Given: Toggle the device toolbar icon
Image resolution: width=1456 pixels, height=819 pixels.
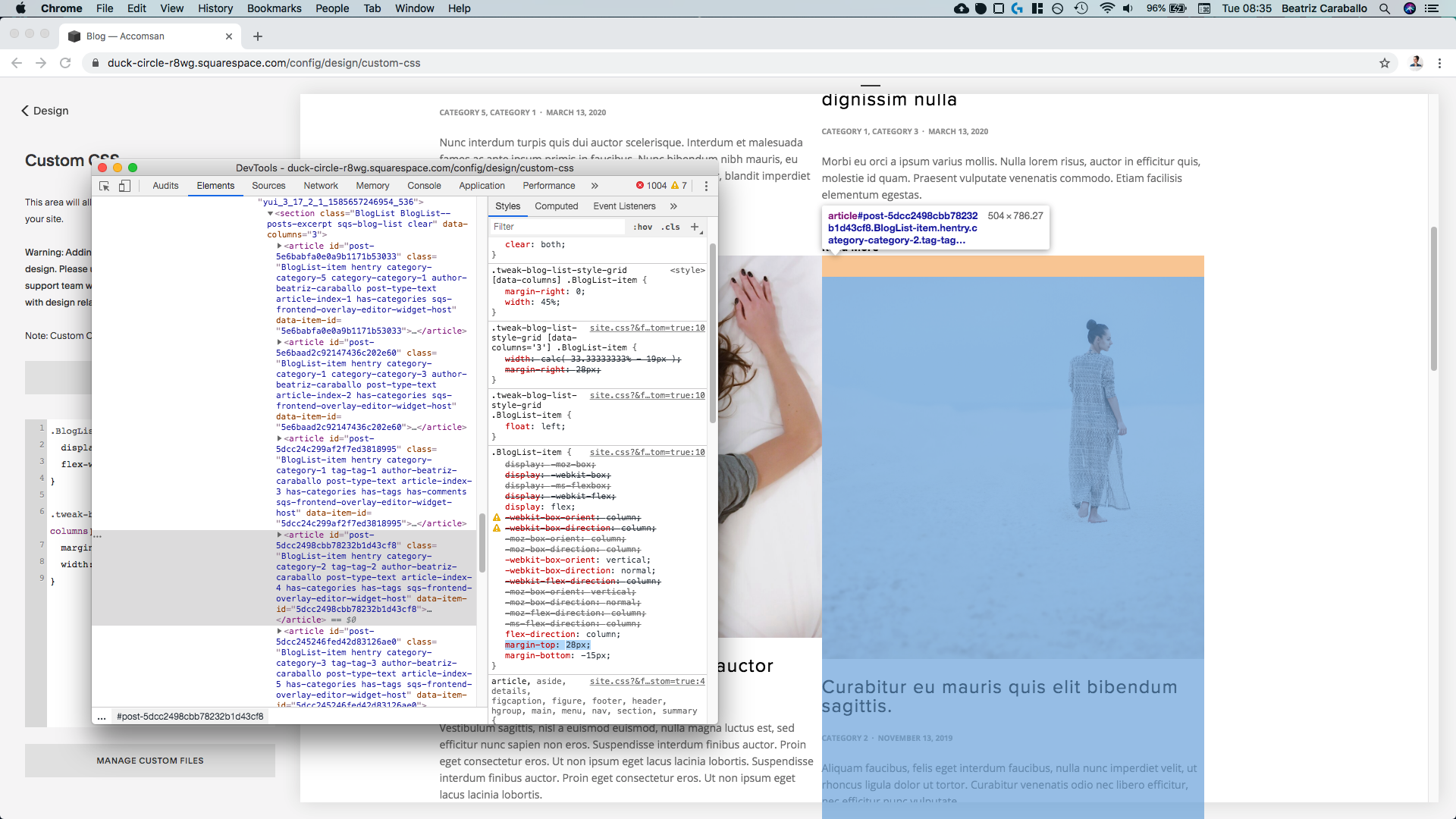Looking at the screenshot, I should pos(124,186).
